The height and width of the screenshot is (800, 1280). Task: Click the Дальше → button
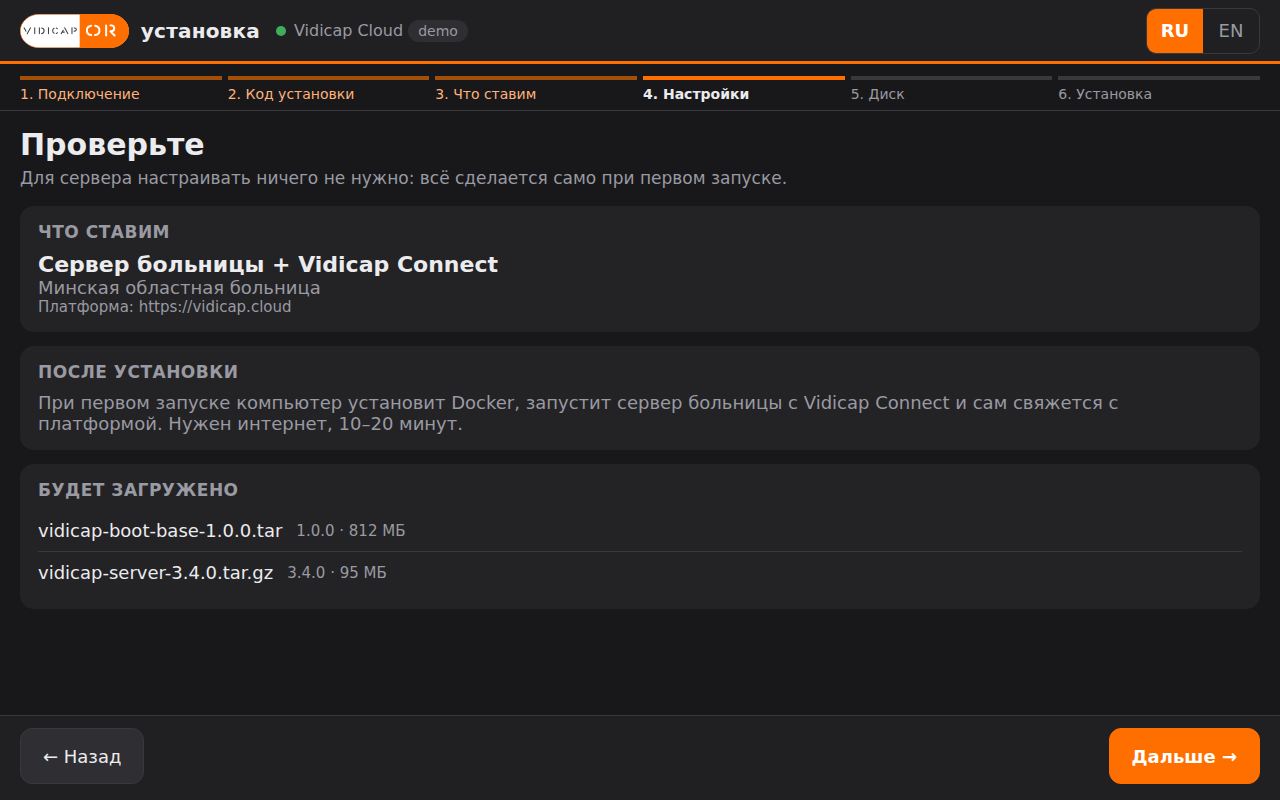coord(1184,756)
